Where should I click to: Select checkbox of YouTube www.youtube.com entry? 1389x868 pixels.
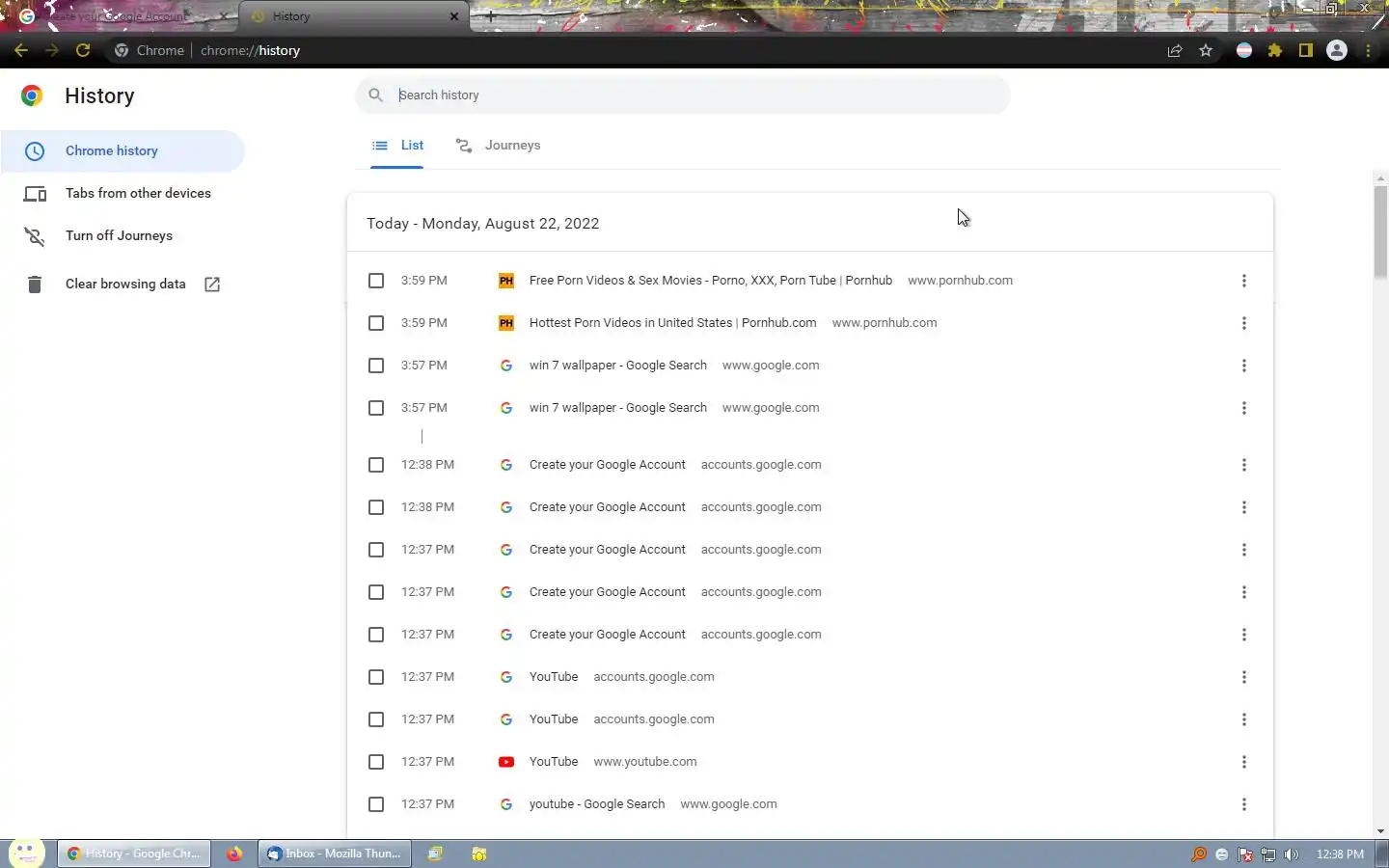[x=376, y=762]
